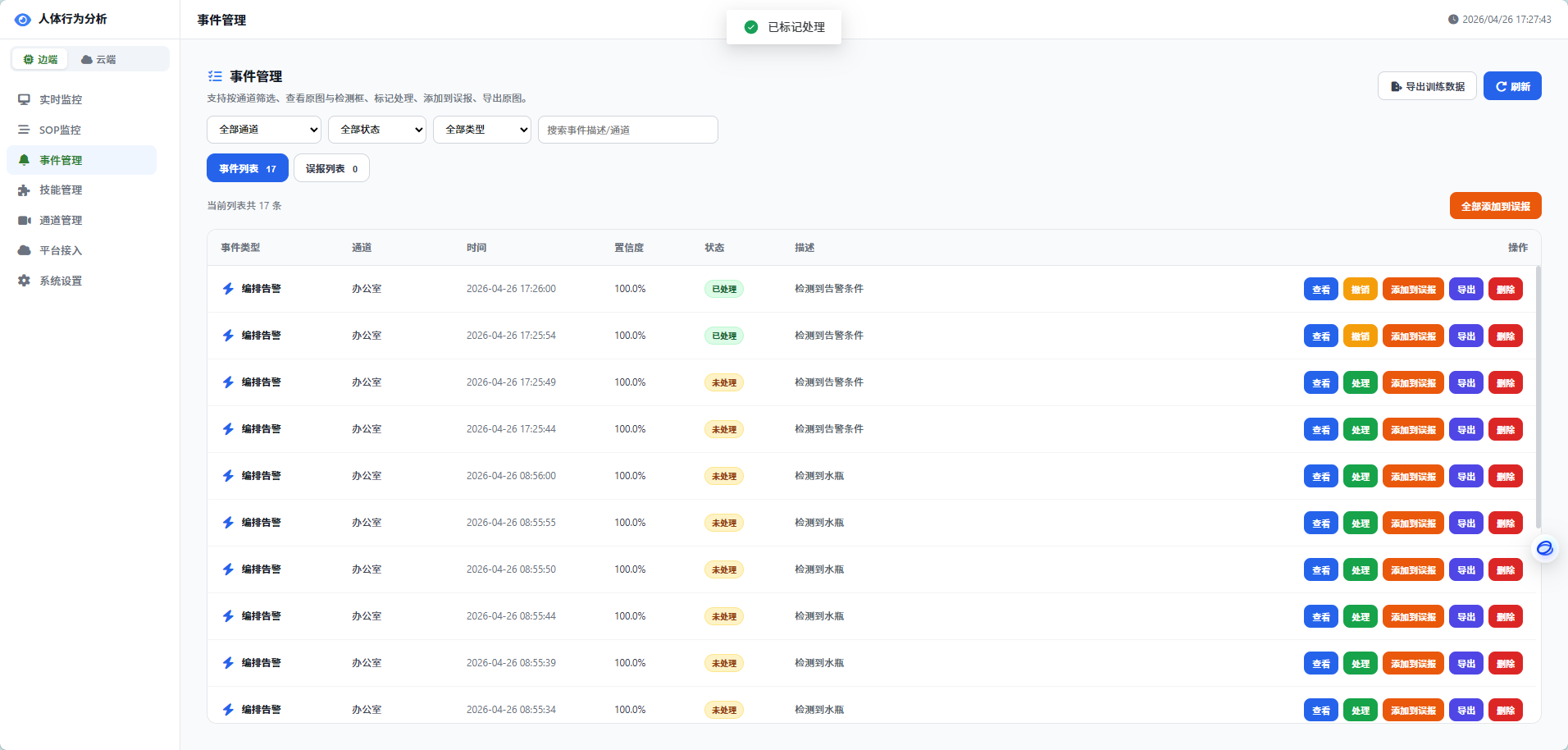Open 实时监控 from the sidebar
1568x750 pixels.
pos(81,99)
